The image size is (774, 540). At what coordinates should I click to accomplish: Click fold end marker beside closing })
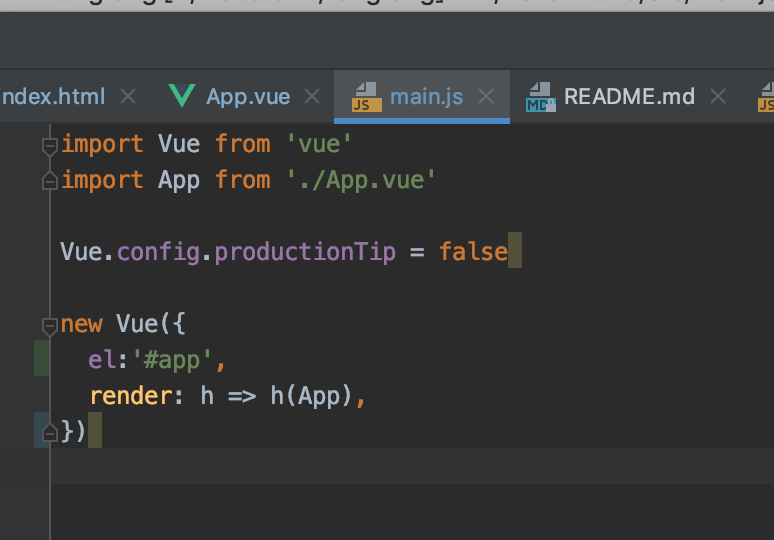click(x=50, y=432)
